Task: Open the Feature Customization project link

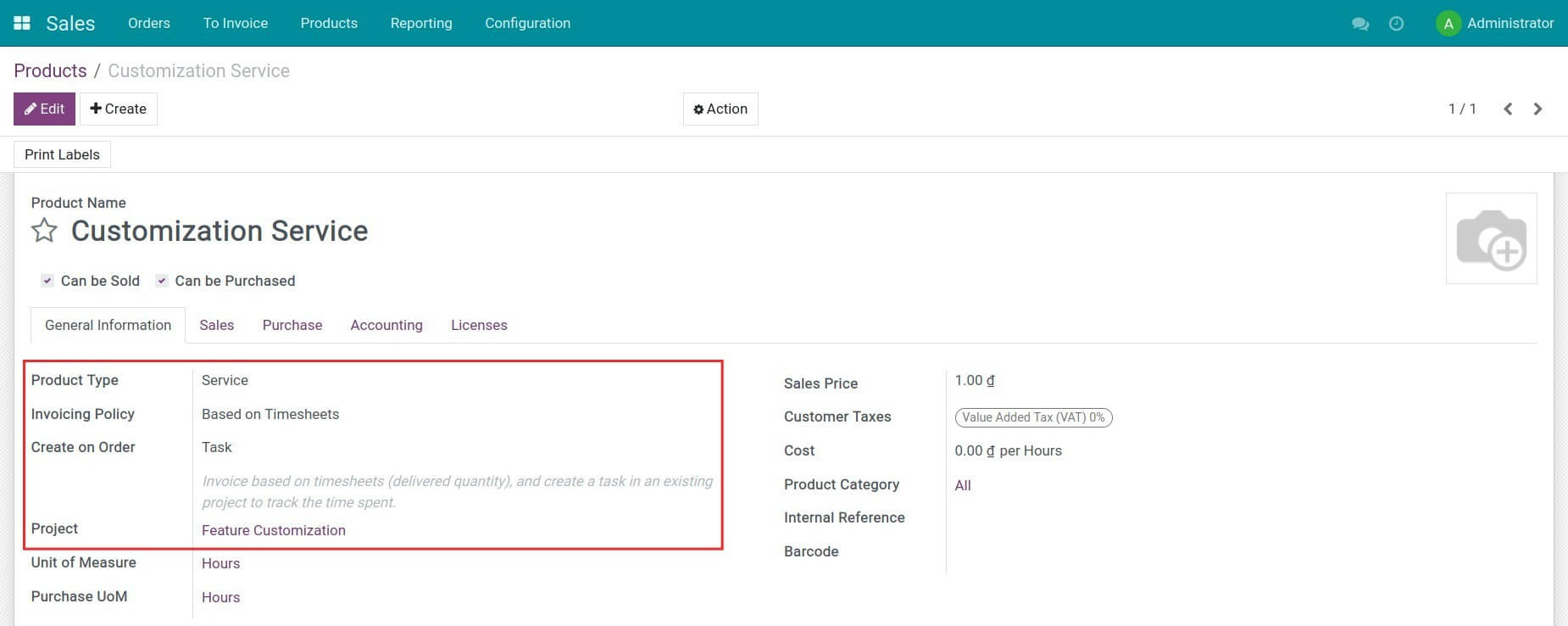Action: (x=274, y=530)
